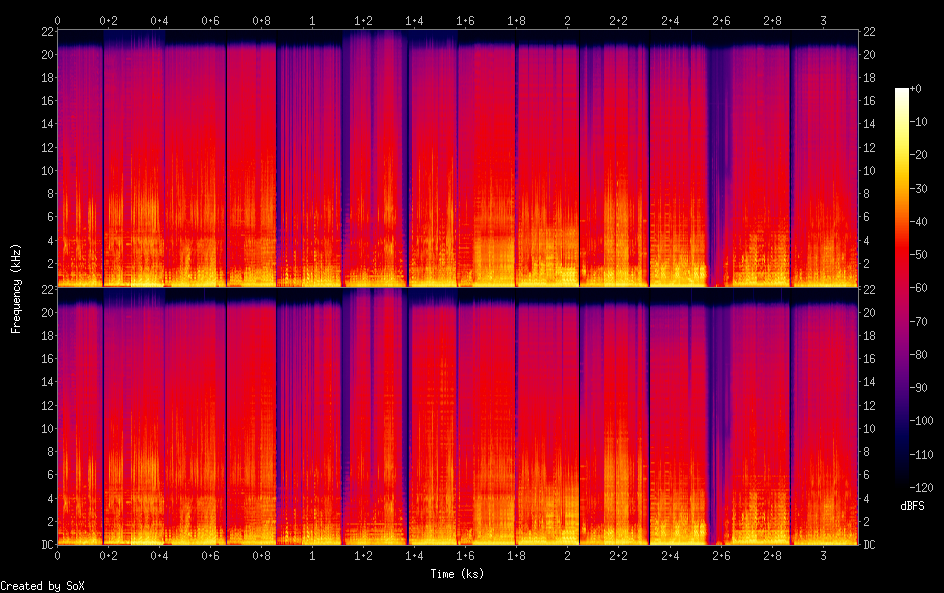The width and height of the screenshot is (944, 593).
Task: Click the "Time (ks)" axis label
Action: pyautogui.click(x=458, y=574)
